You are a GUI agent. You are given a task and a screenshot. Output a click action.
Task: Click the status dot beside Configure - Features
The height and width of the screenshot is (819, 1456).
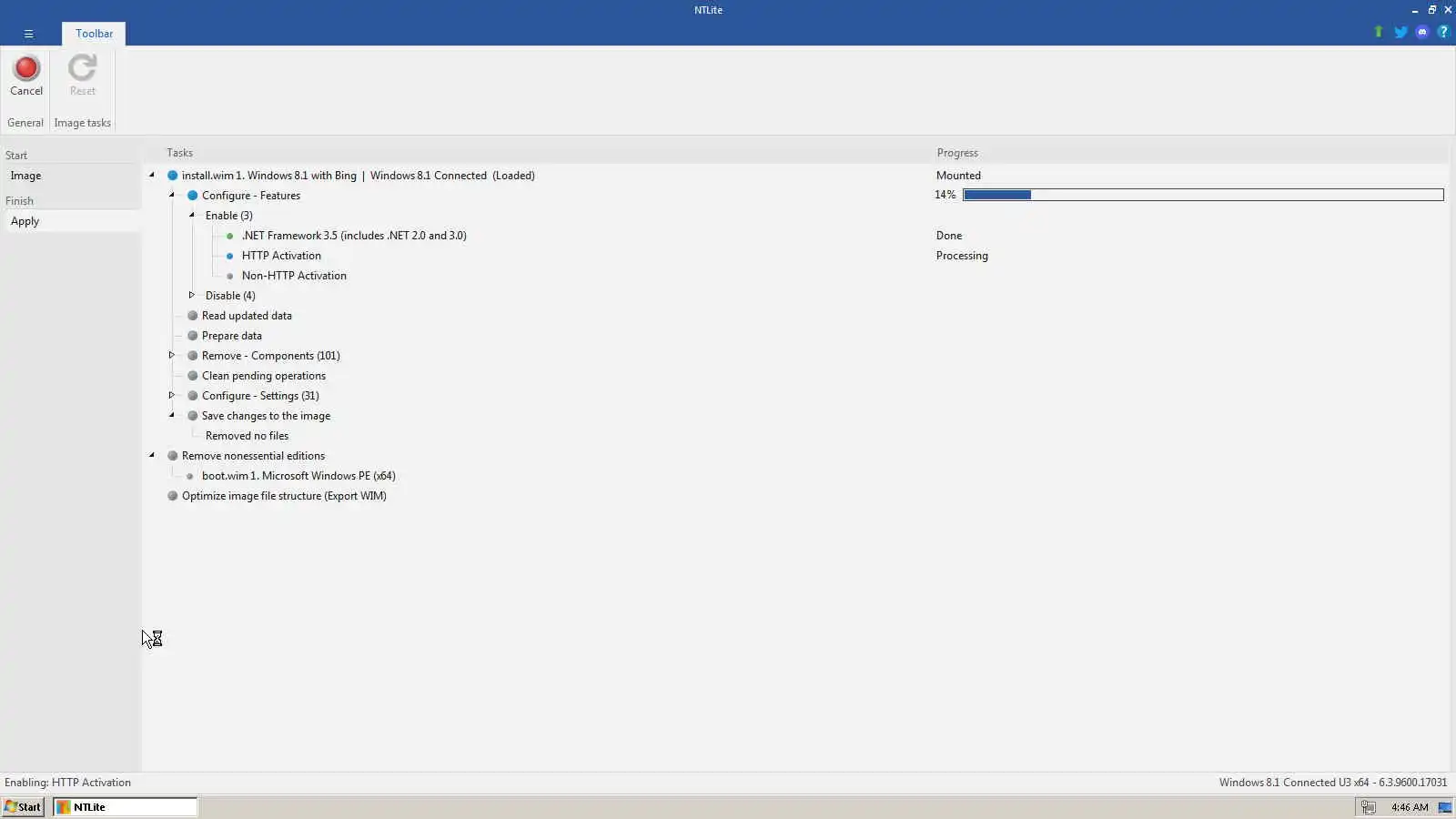point(192,196)
